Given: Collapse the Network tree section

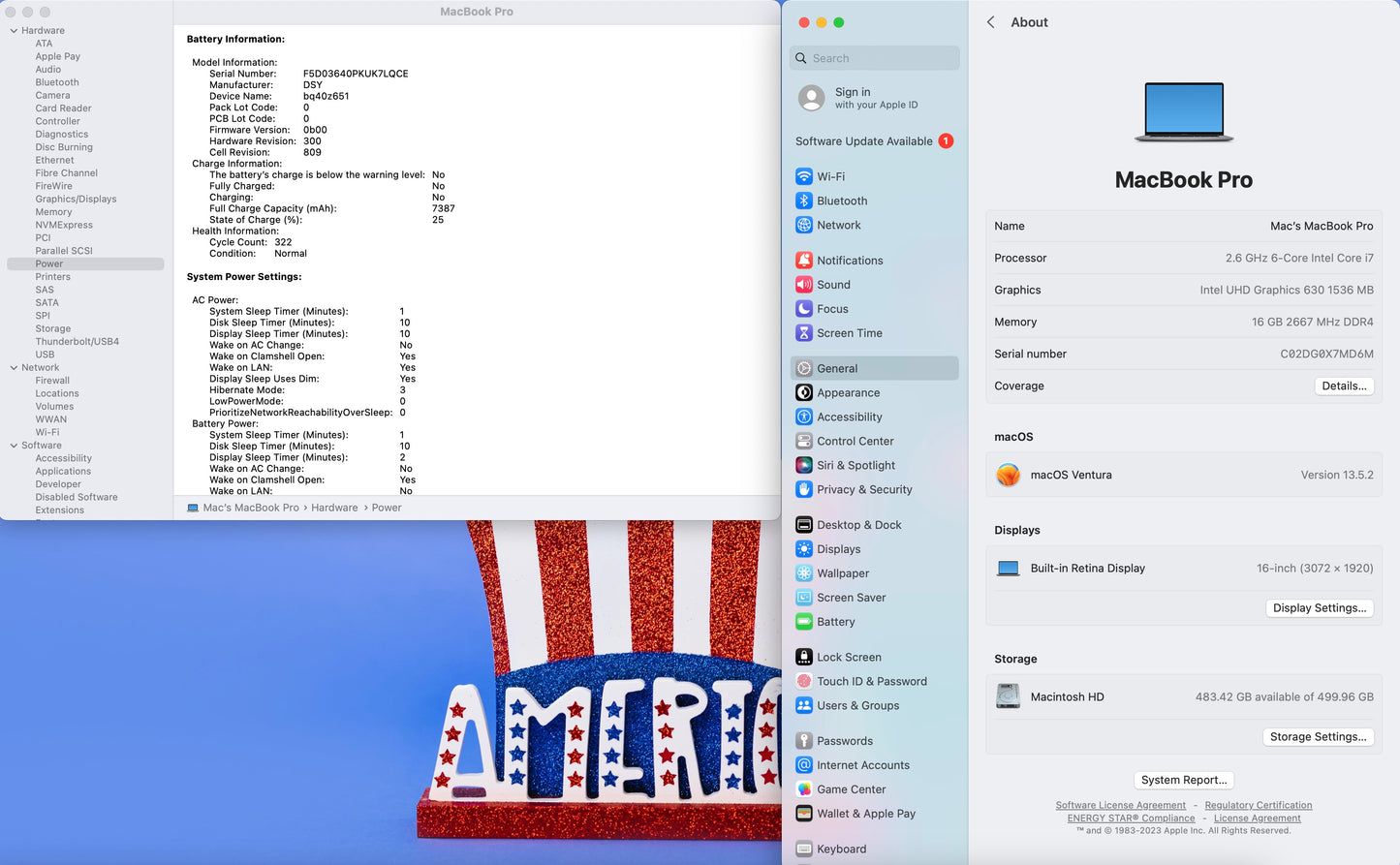Looking at the screenshot, I should pos(14,368).
